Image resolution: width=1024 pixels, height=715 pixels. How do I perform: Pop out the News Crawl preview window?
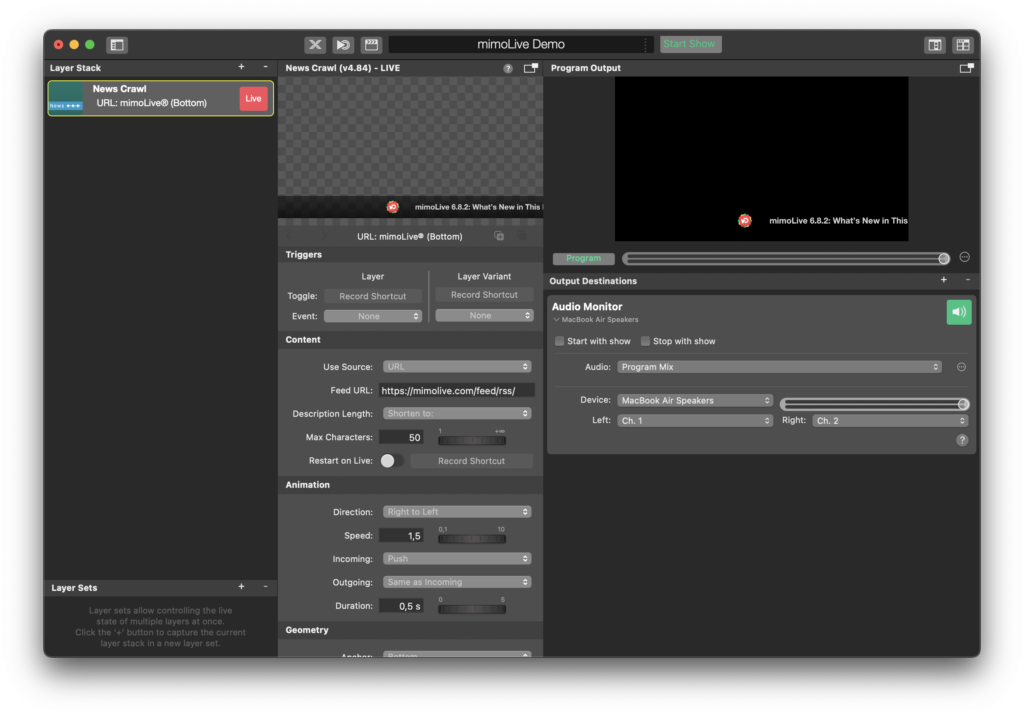pyautogui.click(x=530, y=68)
